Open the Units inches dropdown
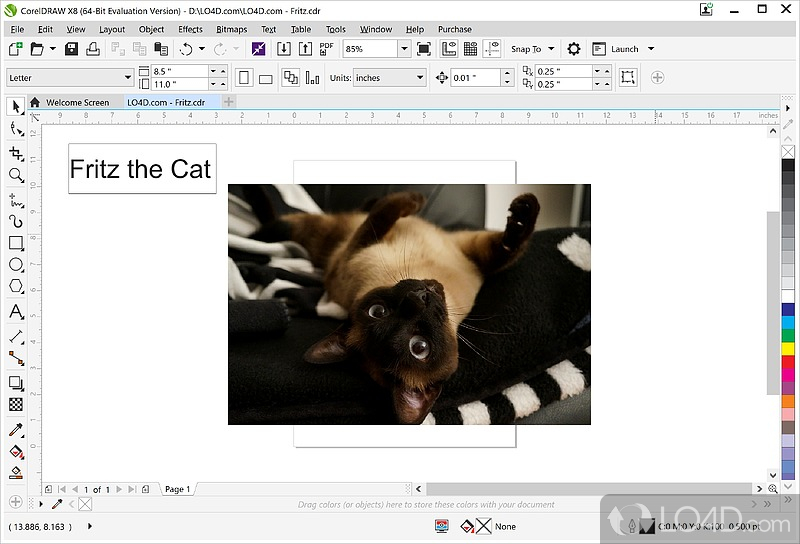This screenshot has height=544, width=800. (418, 78)
